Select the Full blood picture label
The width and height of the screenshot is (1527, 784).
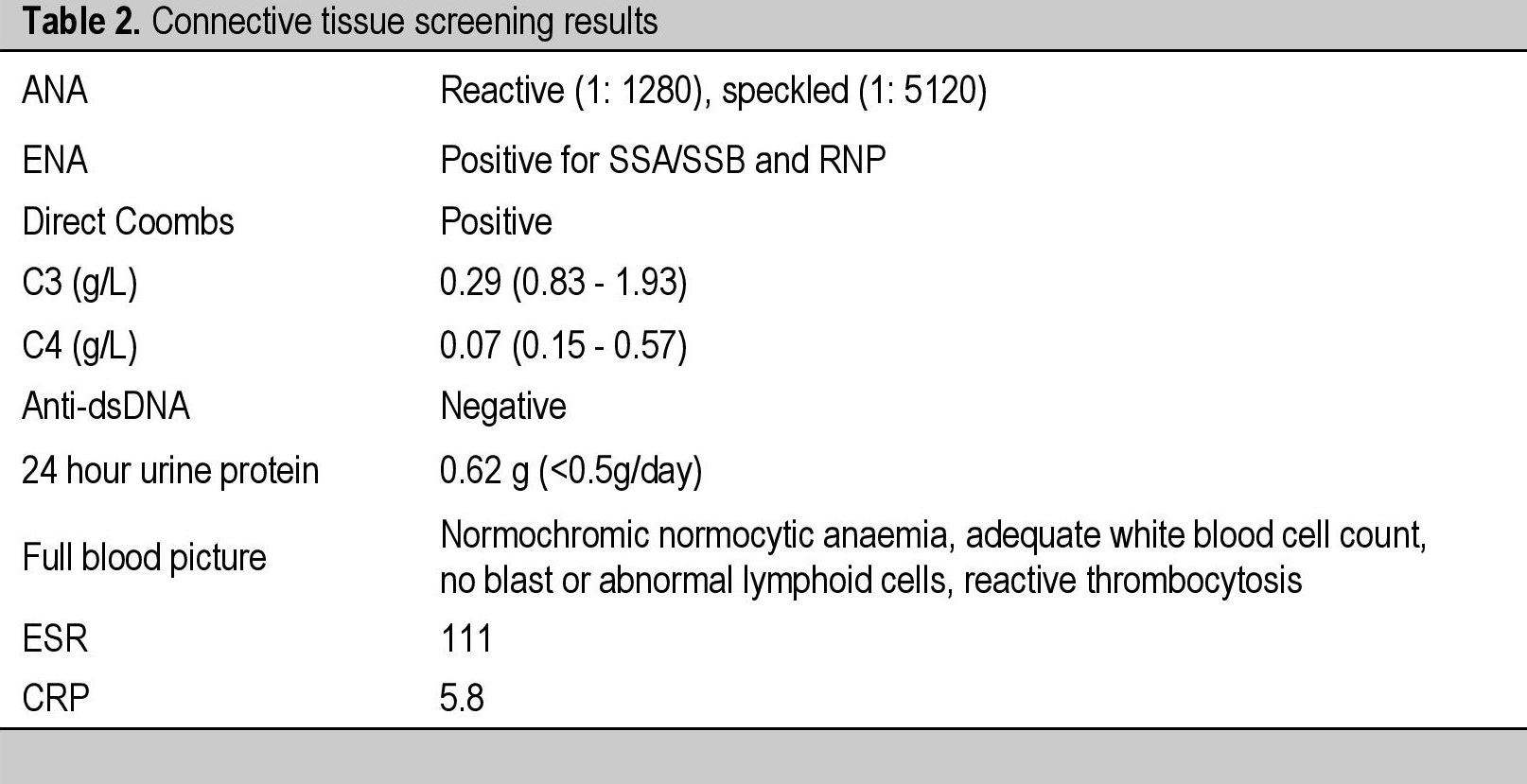coord(144,558)
